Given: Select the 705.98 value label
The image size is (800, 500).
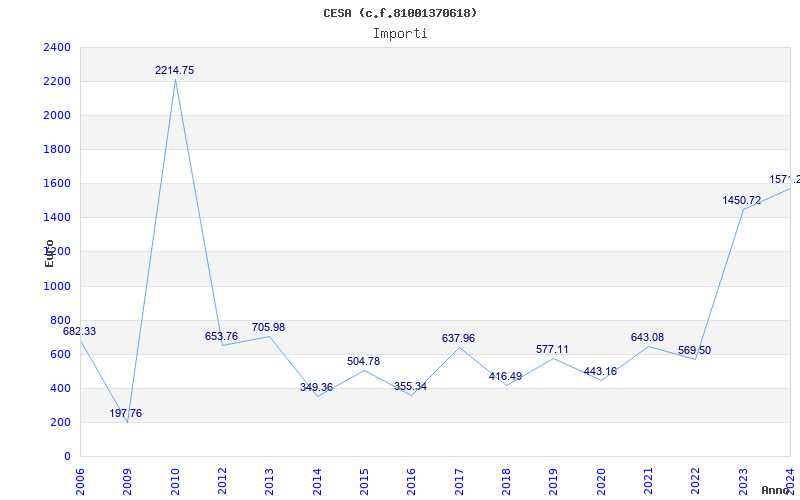Looking at the screenshot, I should pos(268,327).
